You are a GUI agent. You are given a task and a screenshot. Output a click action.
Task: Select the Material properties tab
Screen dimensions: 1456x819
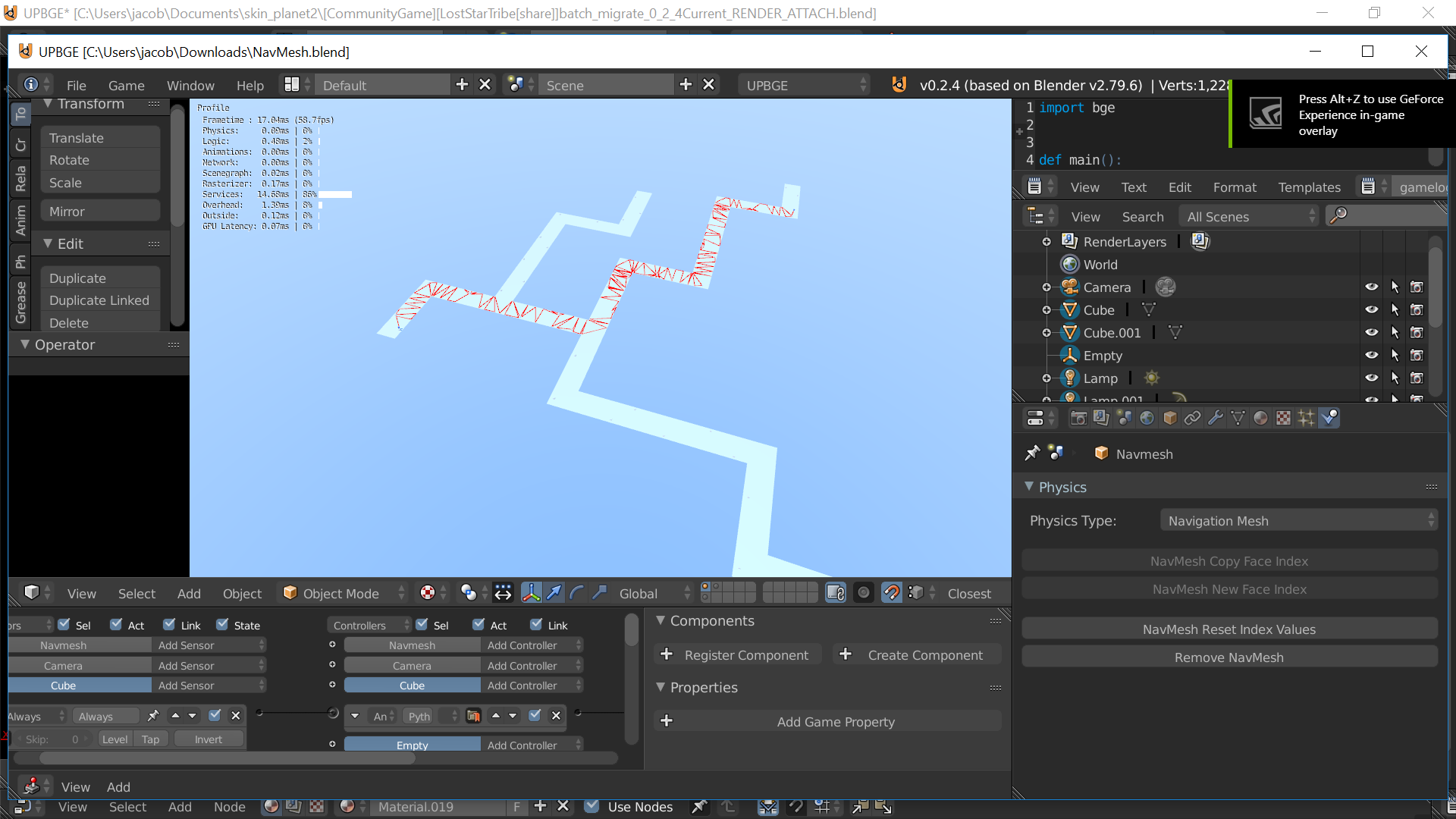click(x=1261, y=417)
